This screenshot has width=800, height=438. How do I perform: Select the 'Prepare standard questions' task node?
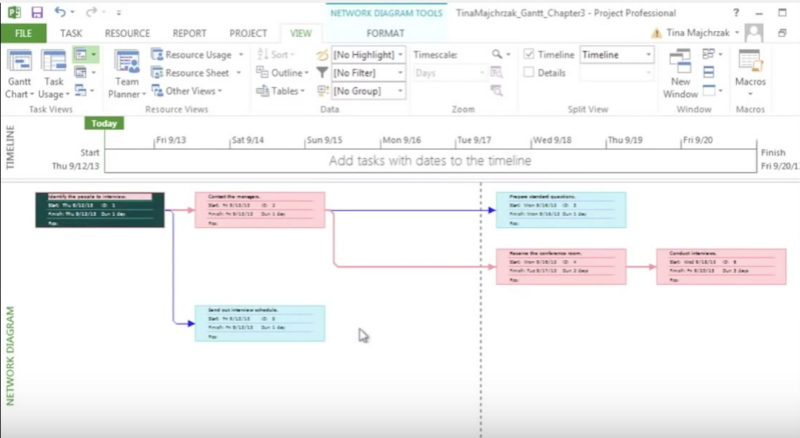coord(561,210)
